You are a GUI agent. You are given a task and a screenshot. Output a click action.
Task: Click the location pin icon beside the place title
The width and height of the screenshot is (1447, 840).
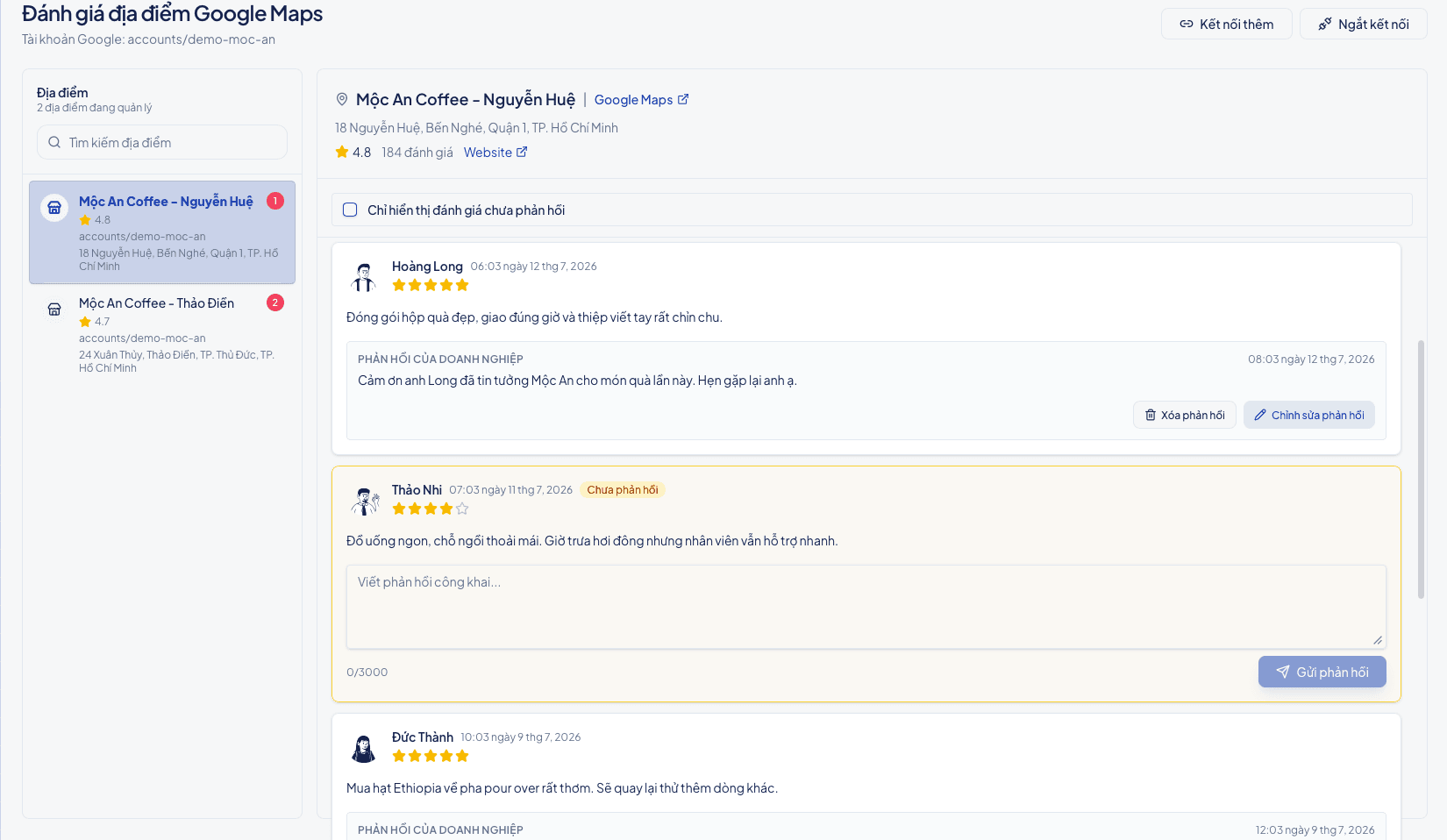click(342, 100)
